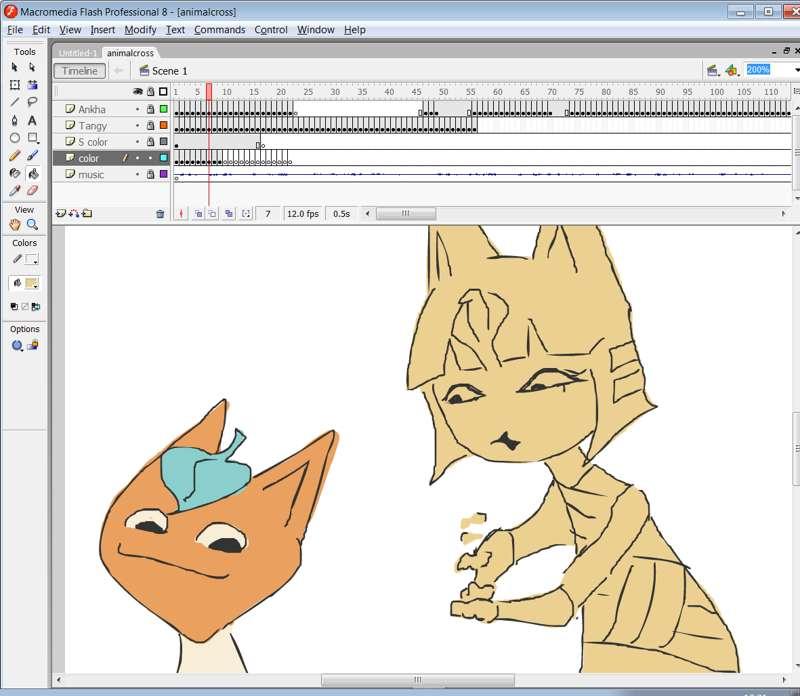Select the Lasso tool
The width and height of the screenshot is (800, 696).
32,102
